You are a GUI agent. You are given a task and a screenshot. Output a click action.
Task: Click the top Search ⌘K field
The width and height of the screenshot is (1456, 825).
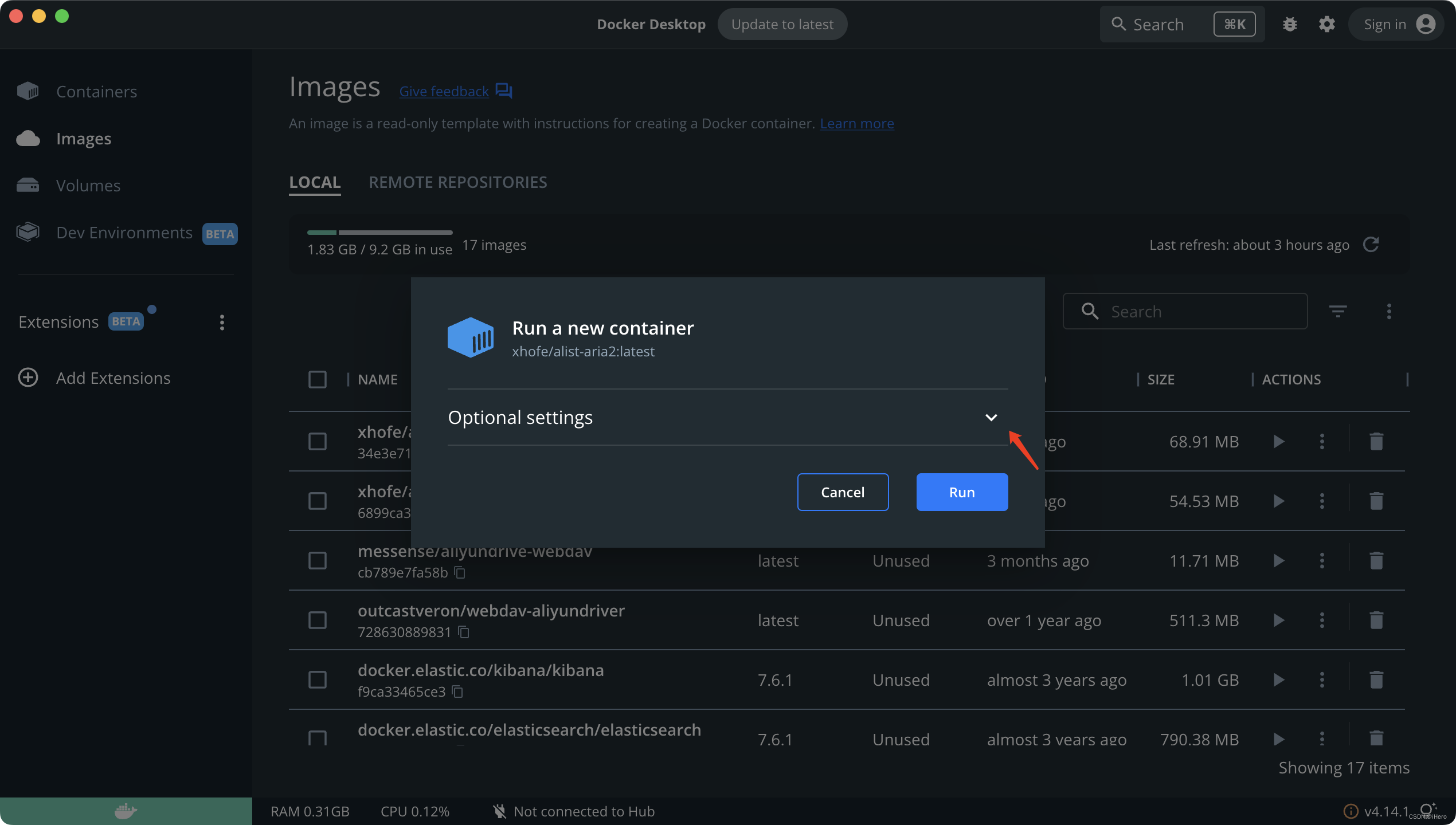[x=1182, y=25]
